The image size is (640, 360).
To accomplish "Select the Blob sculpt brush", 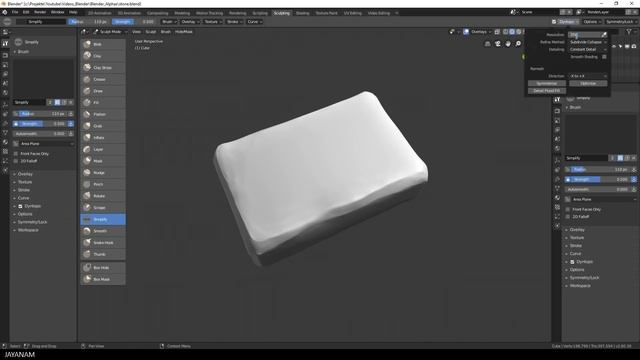I will click(103, 44).
